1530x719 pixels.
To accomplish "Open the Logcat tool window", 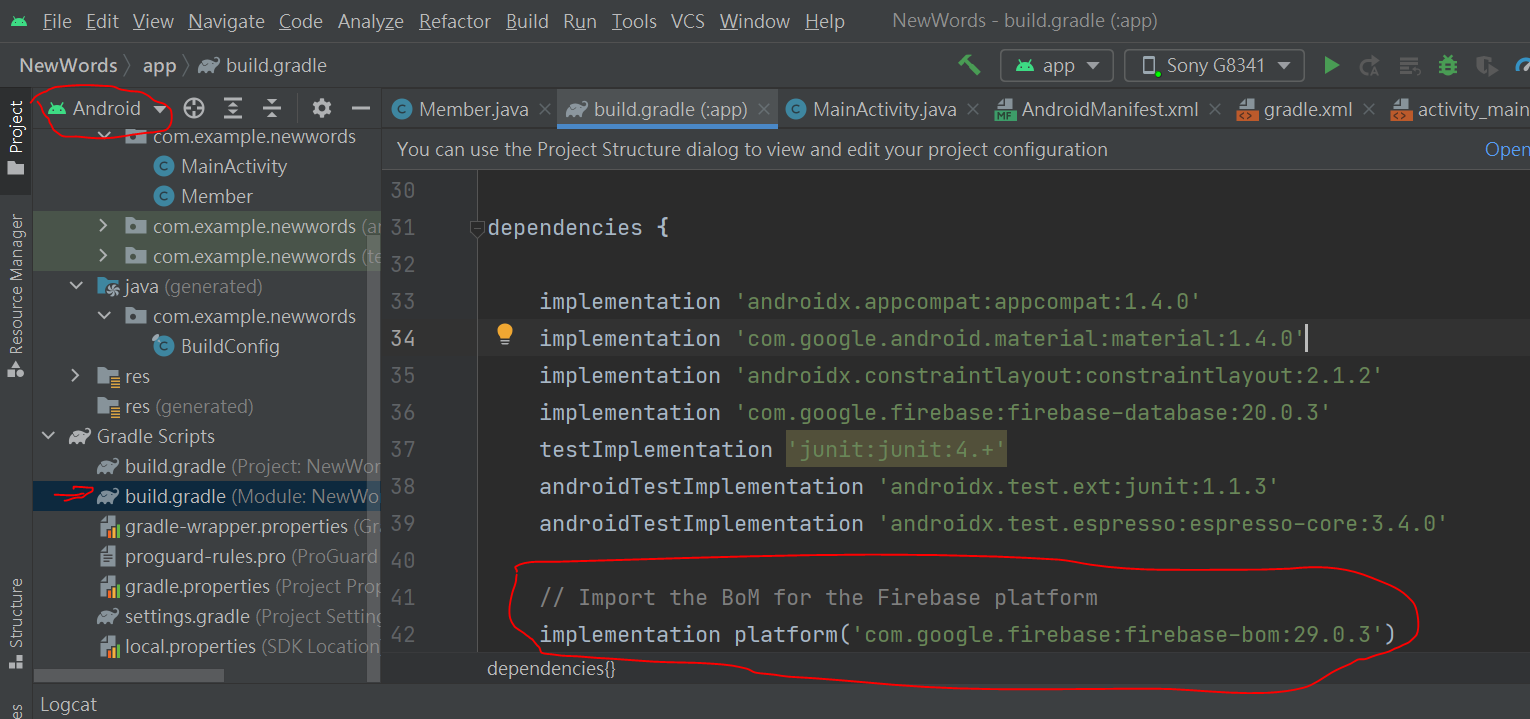I will [69, 704].
